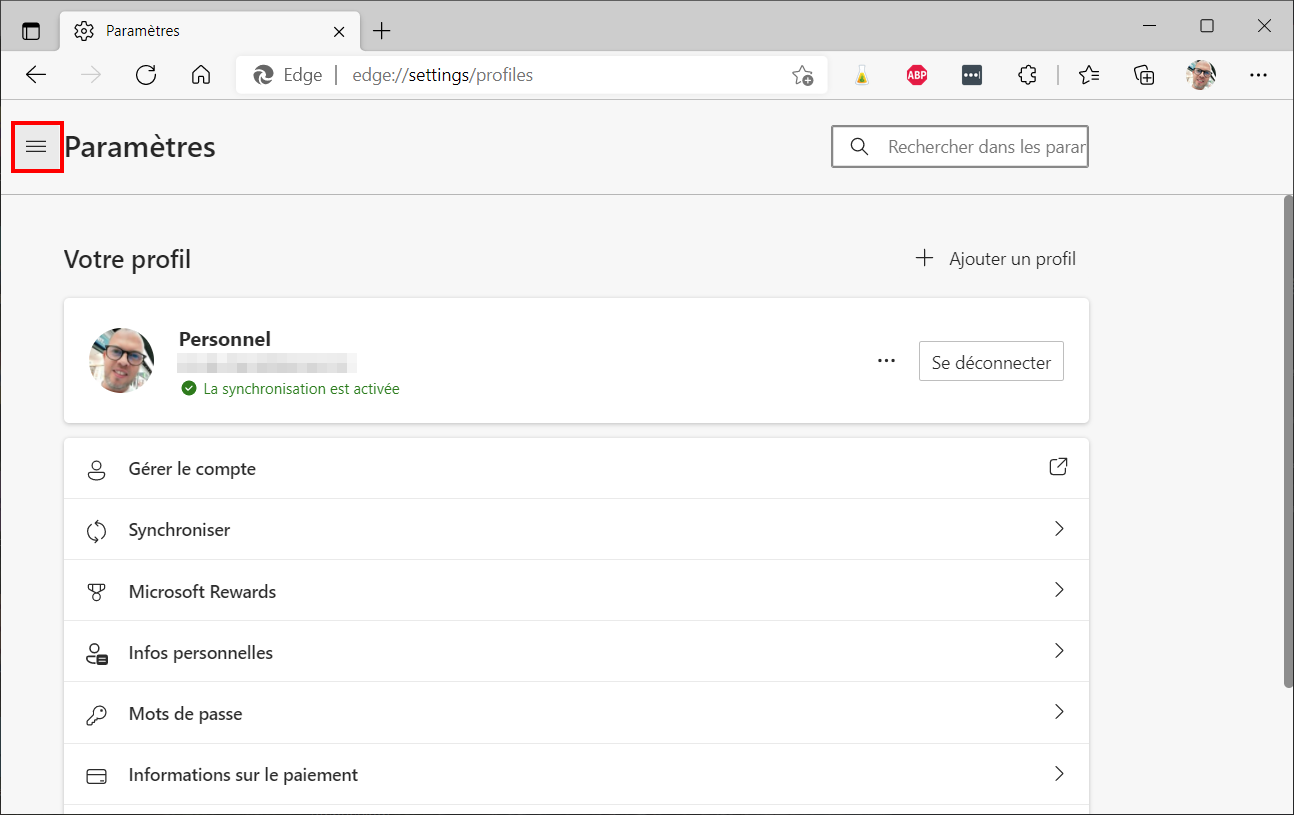Open the yellow flask extension
Screen dimensions: 1294x815
(x=861, y=75)
